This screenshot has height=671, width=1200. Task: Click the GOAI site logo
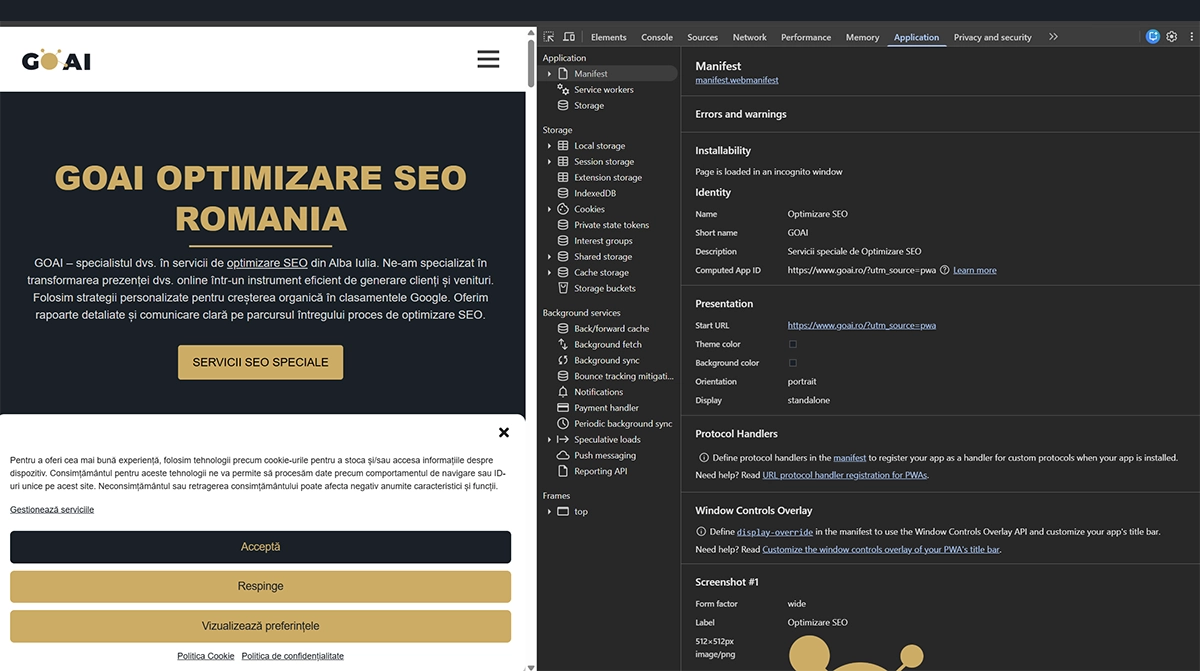tap(56, 60)
